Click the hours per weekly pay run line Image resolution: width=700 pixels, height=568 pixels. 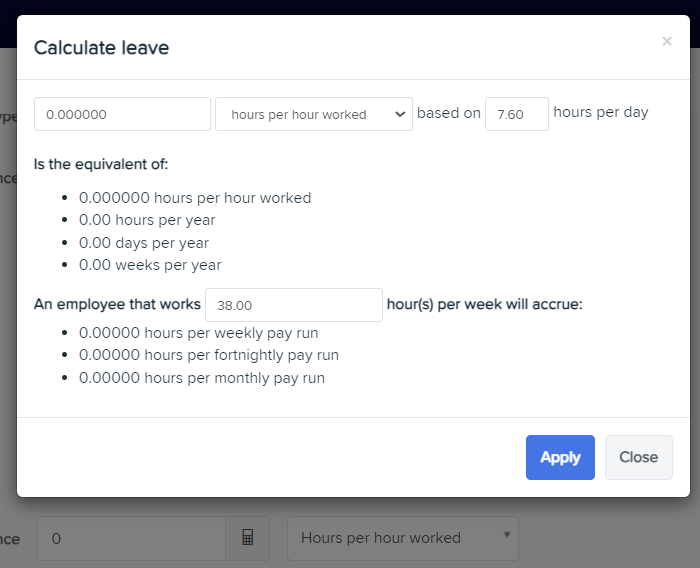[199, 333]
